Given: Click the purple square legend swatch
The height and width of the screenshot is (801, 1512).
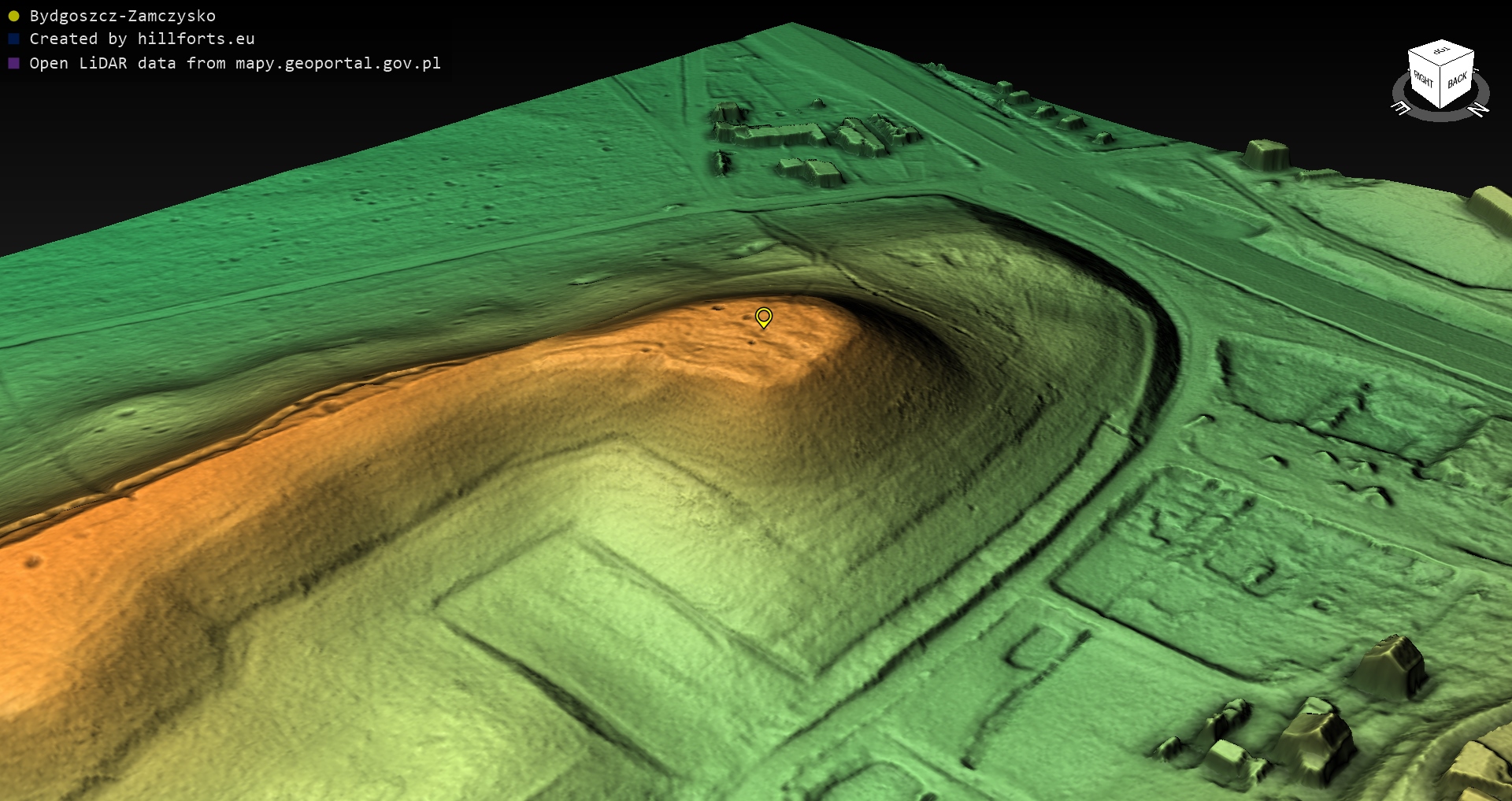Looking at the screenshot, I should (13, 63).
